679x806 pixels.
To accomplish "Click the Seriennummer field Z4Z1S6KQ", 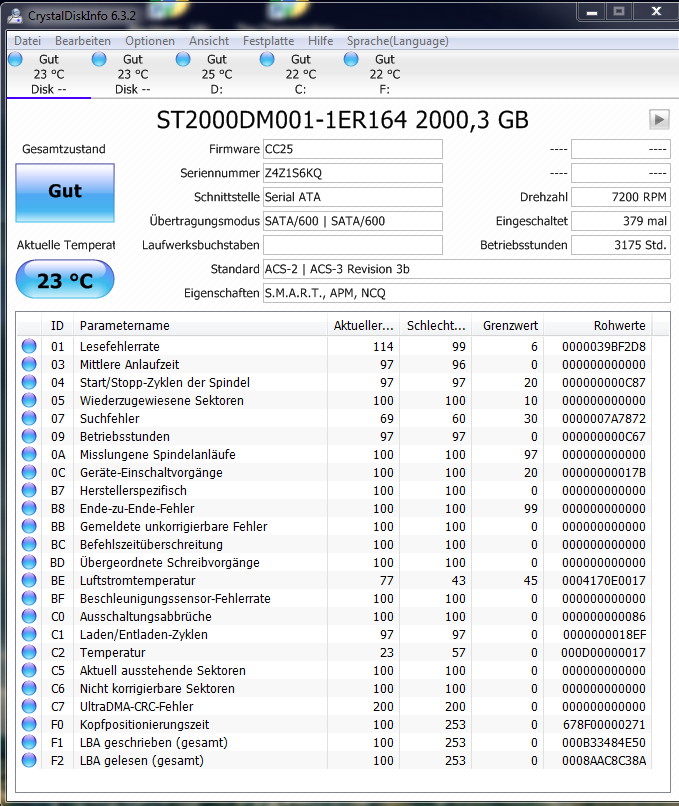I will coord(353,173).
